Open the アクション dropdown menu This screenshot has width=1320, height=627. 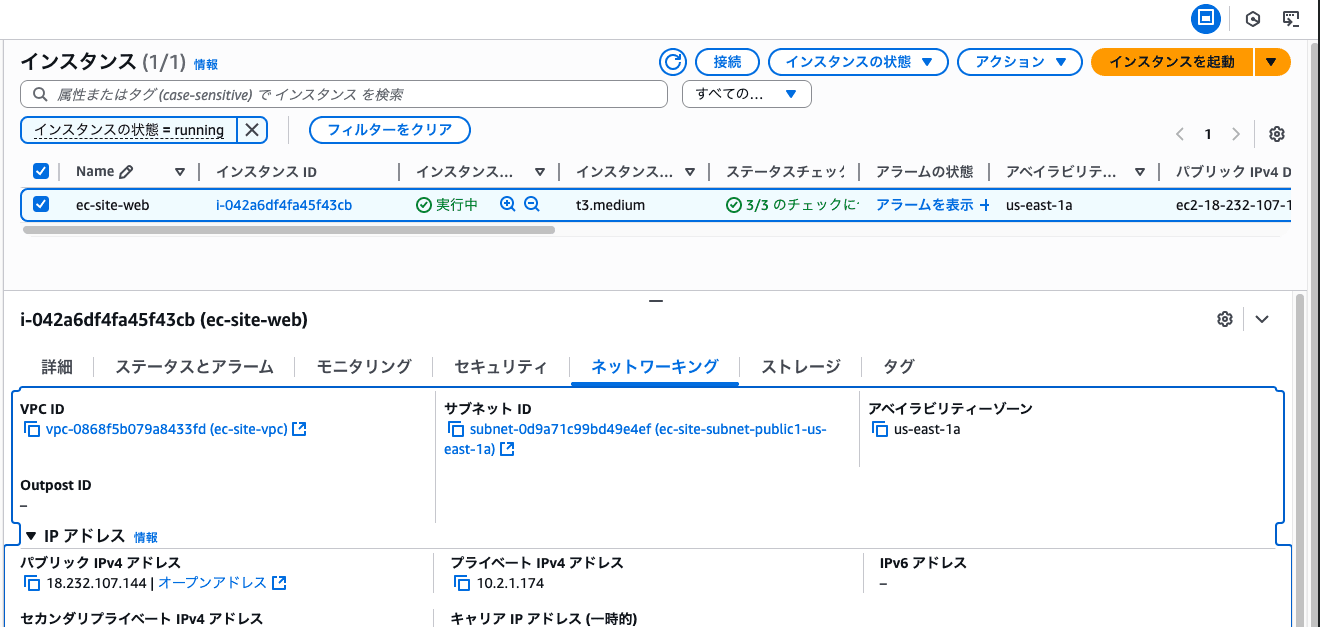tap(1019, 61)
